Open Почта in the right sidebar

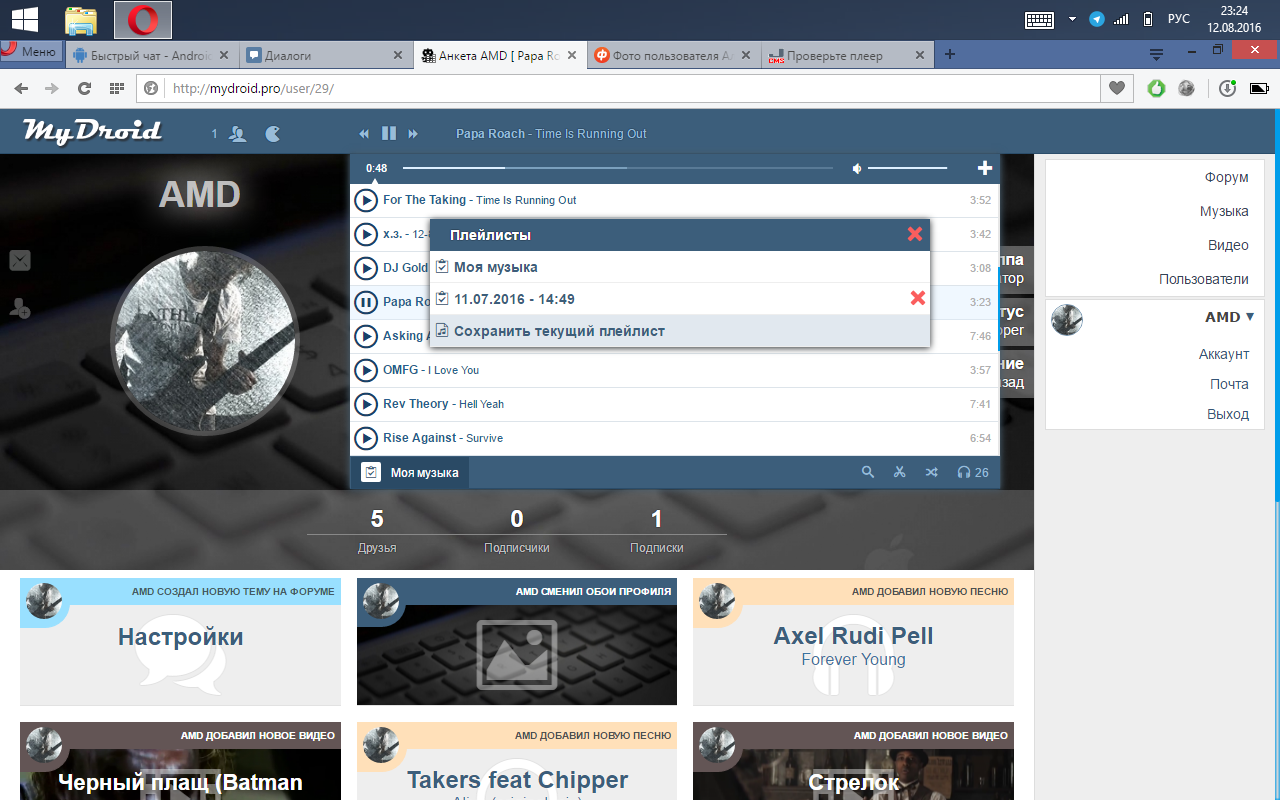pyautogui.click(x=1229, y=384)
